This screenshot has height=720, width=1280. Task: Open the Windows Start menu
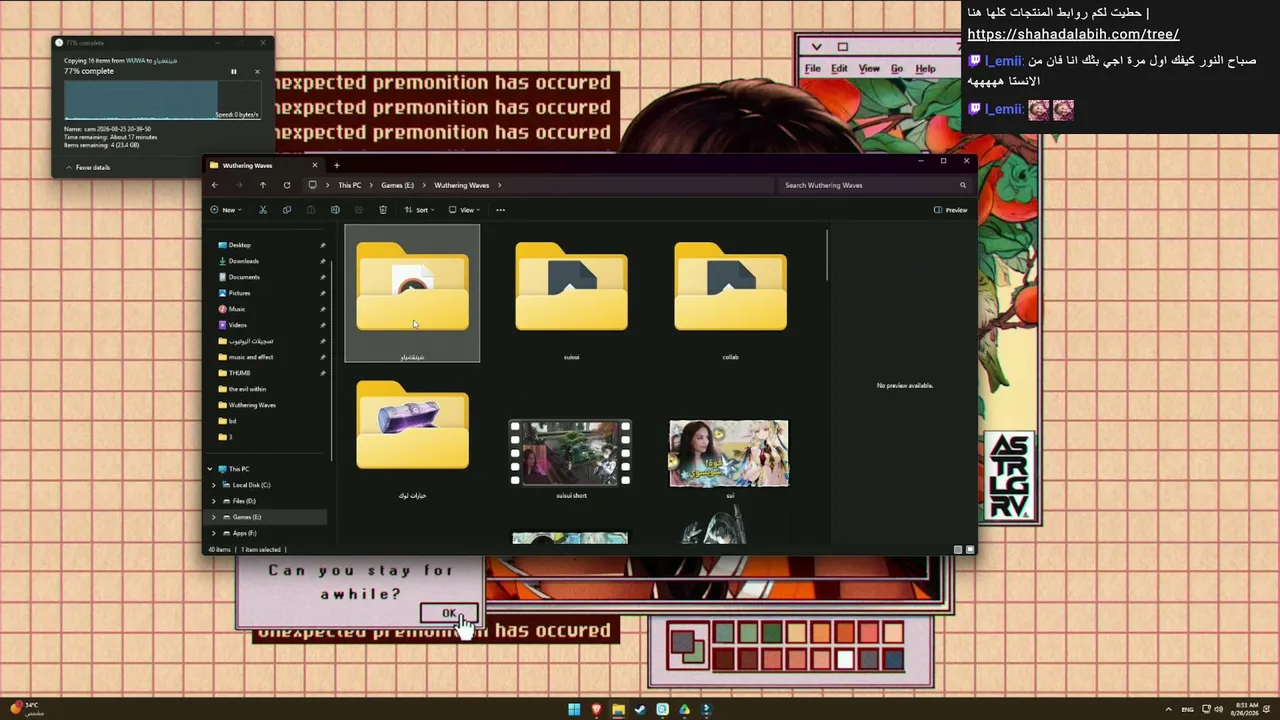[574, 710]
